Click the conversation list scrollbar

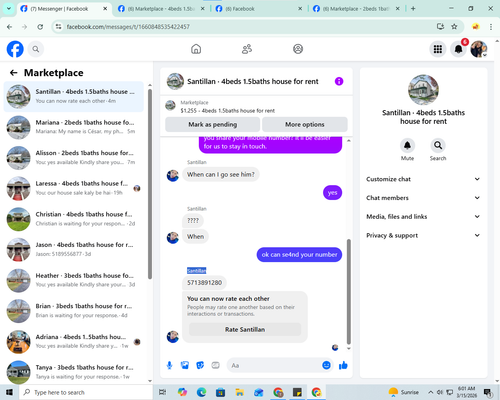[150, 184]
